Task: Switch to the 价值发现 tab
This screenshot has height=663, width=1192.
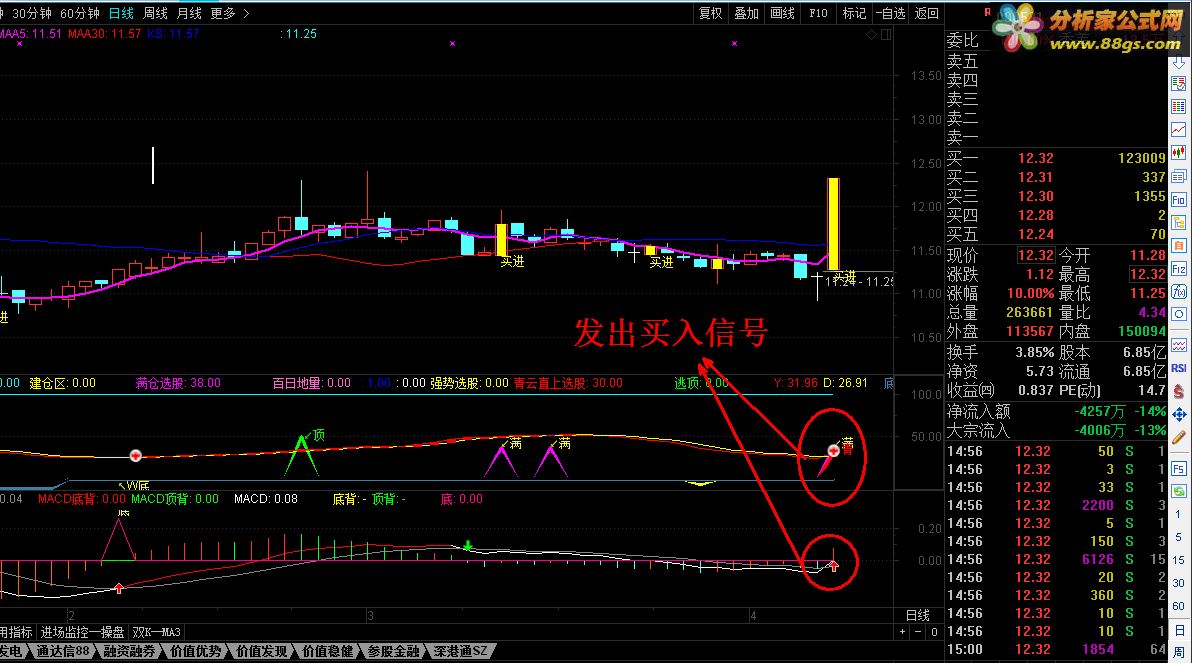Action: click(262, 652)
